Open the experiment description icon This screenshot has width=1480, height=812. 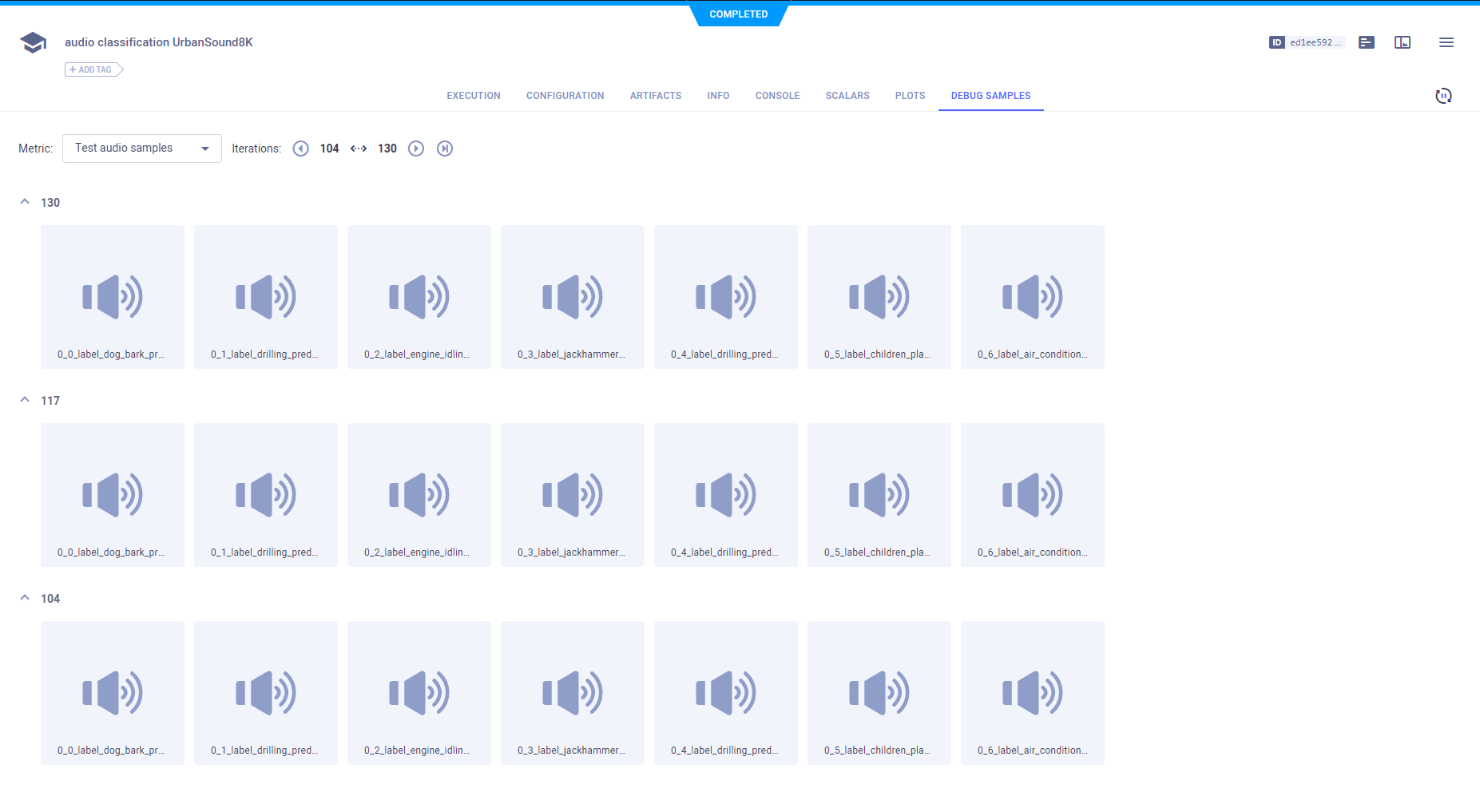click(1367, 42)
